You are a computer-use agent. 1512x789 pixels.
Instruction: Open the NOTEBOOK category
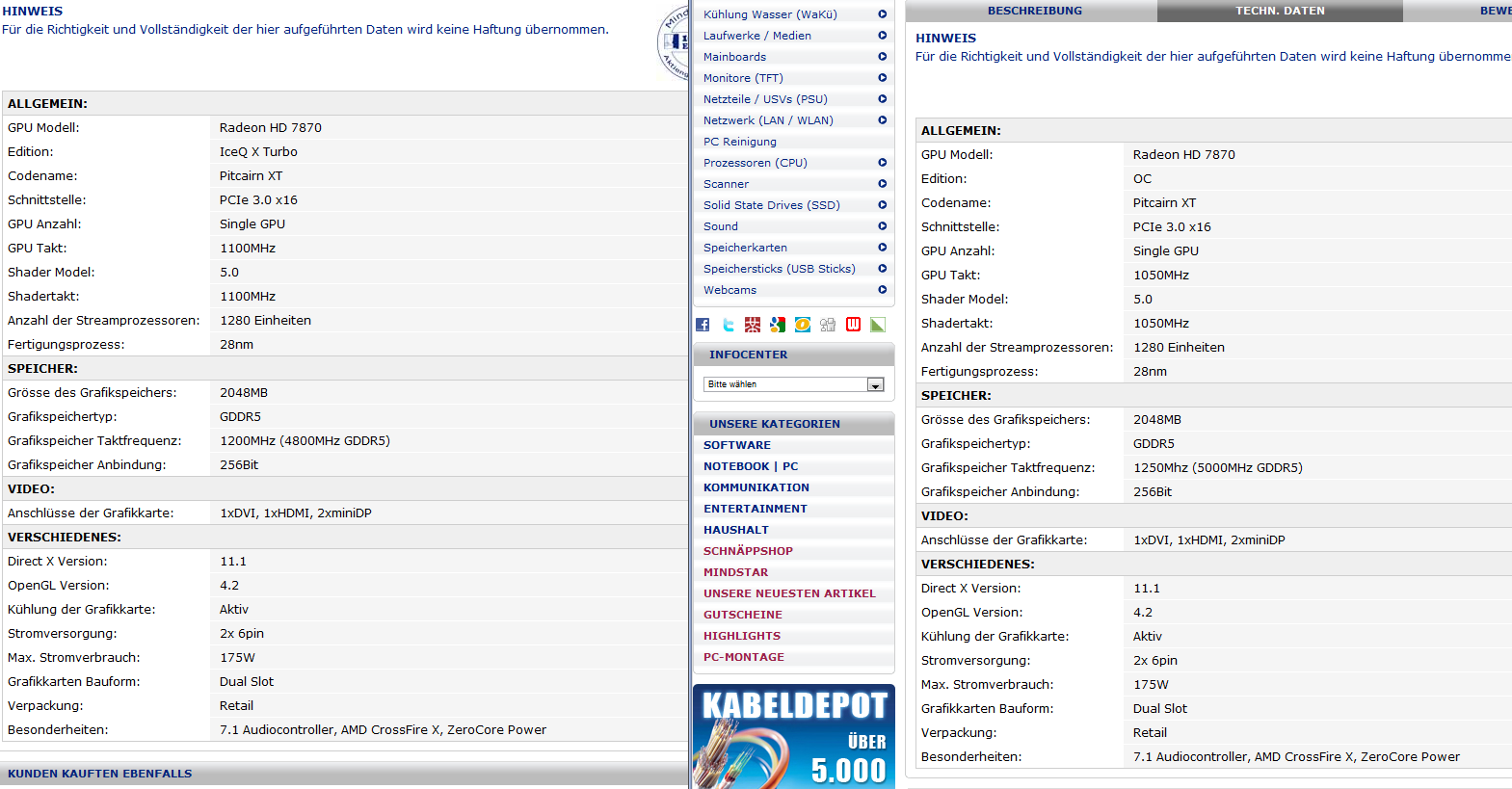coord(736,466)
